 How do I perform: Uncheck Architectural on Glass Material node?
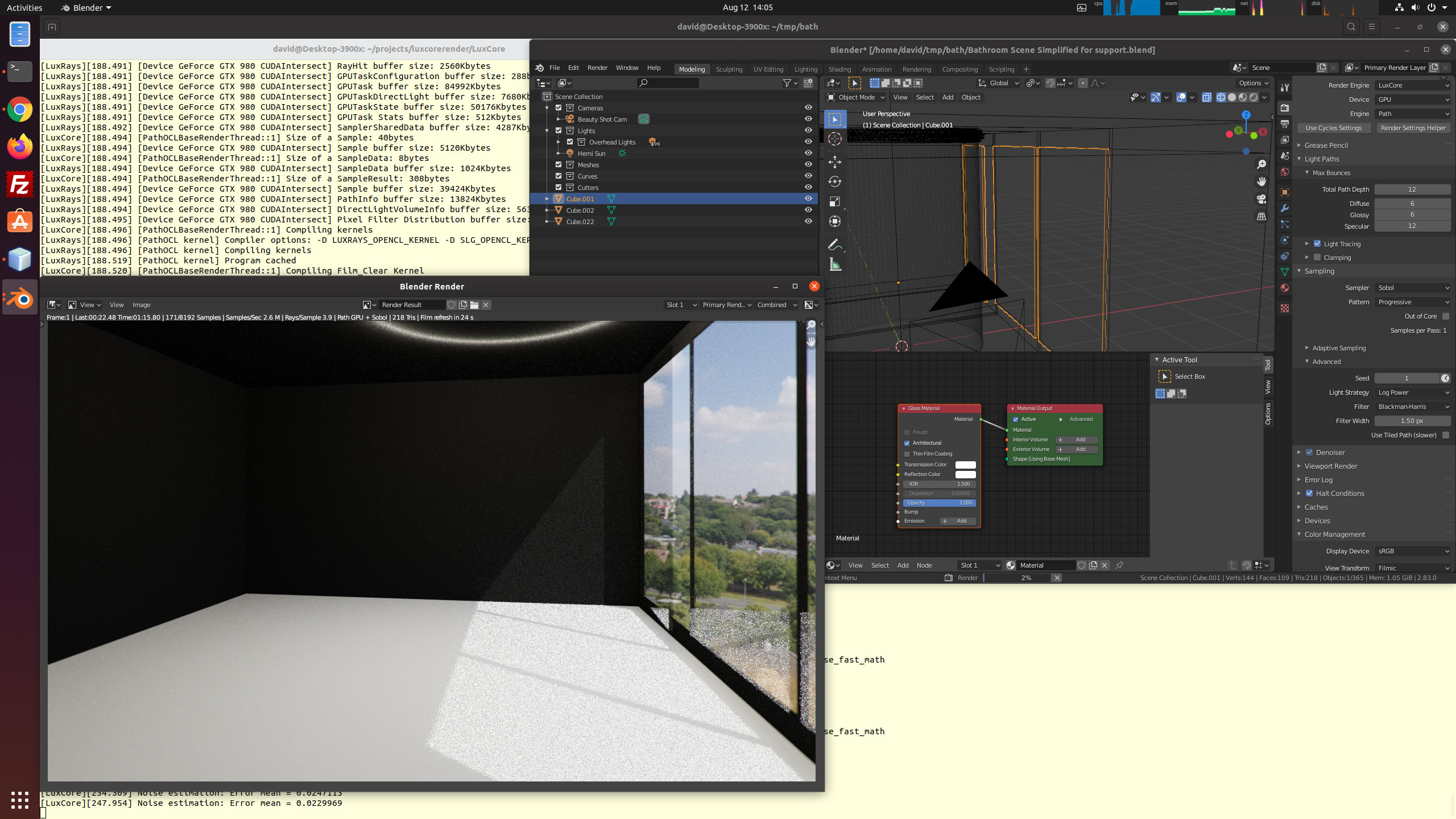tap(907, 443)
